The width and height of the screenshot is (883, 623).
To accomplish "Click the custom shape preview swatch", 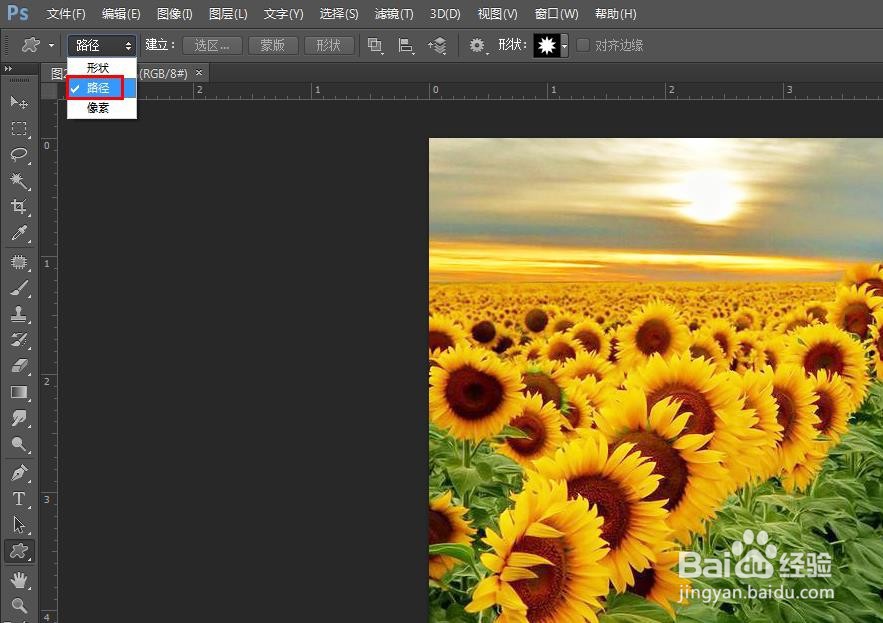I will [x=546, y=45].
